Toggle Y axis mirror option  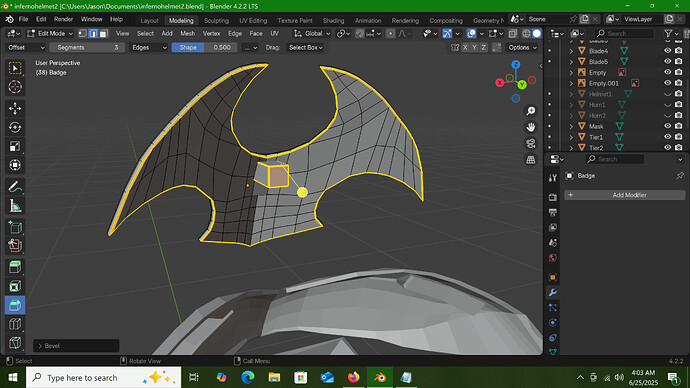[x=474, y=48]
